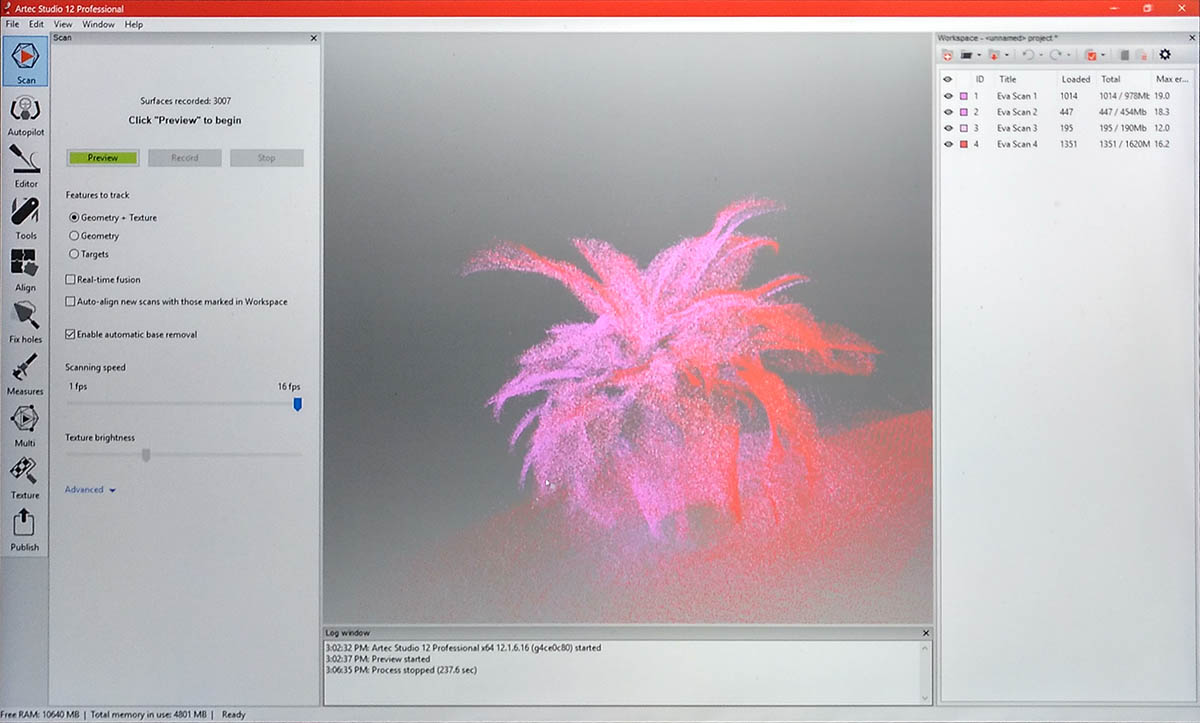Open the Window menu
1200x723 pixels.
tap(98, 24)
